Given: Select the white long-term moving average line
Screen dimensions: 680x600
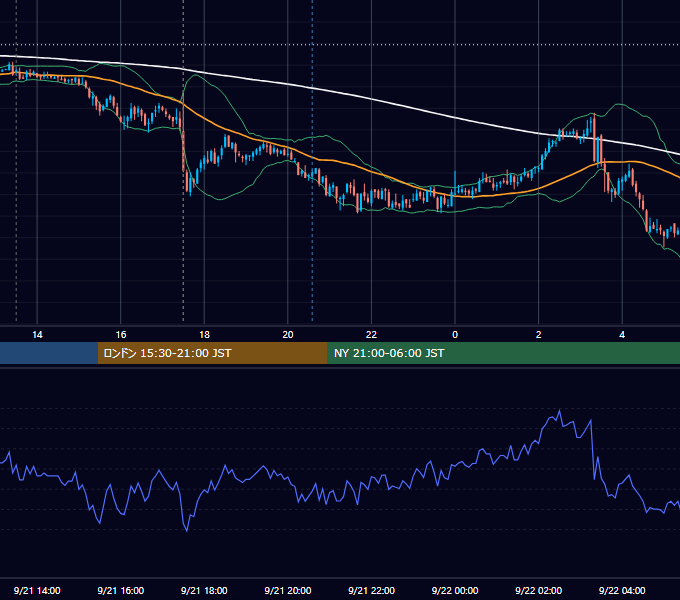Looking at the screenshot, I should coord(371,100).
